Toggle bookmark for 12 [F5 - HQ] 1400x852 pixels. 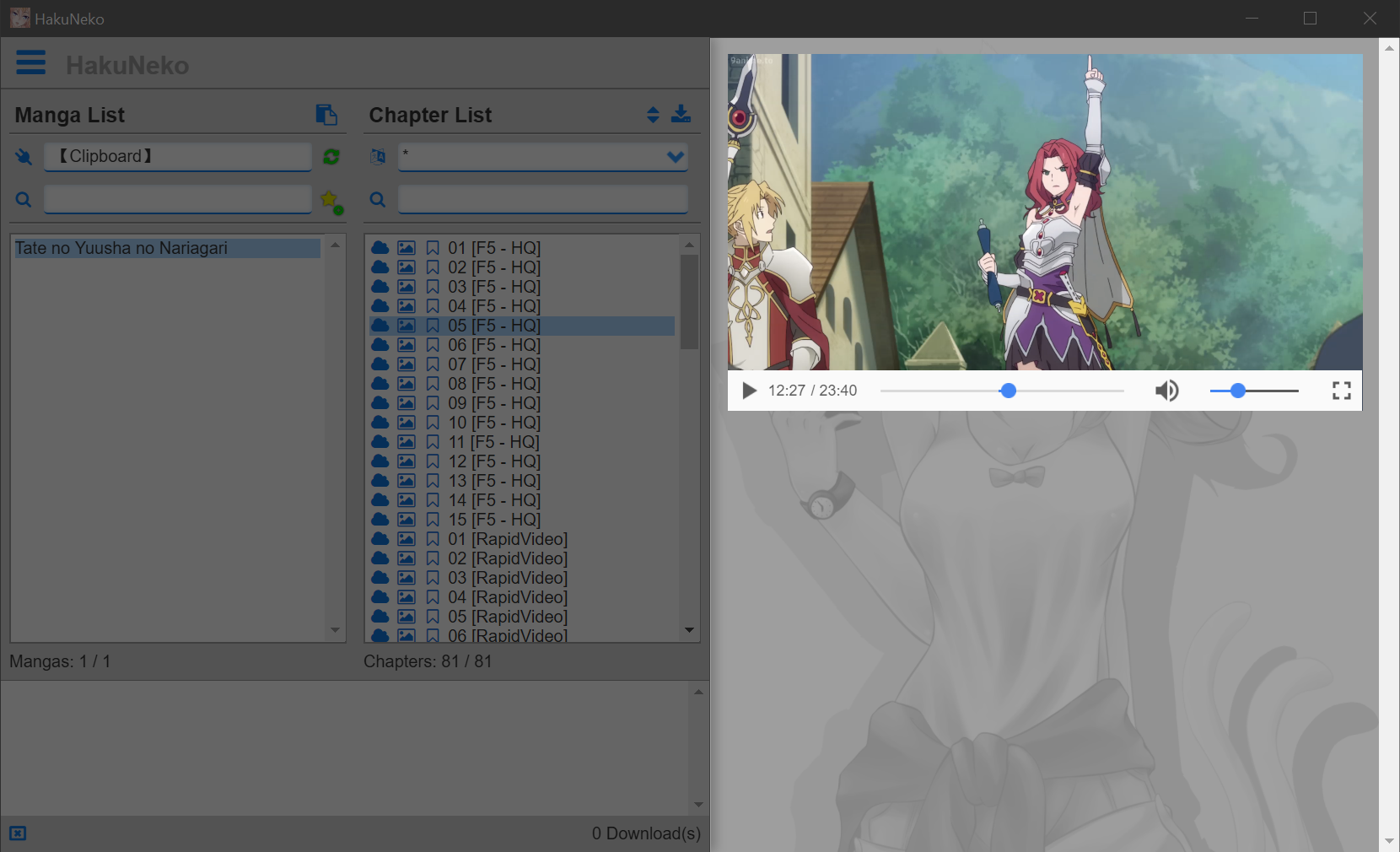tap(433, 461)
